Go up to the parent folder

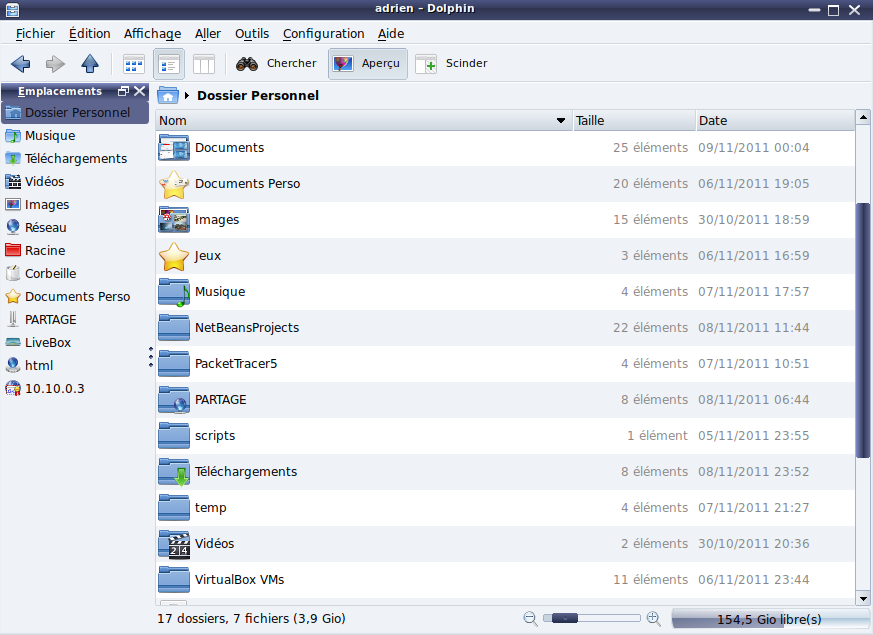click(x=90, y=64)
